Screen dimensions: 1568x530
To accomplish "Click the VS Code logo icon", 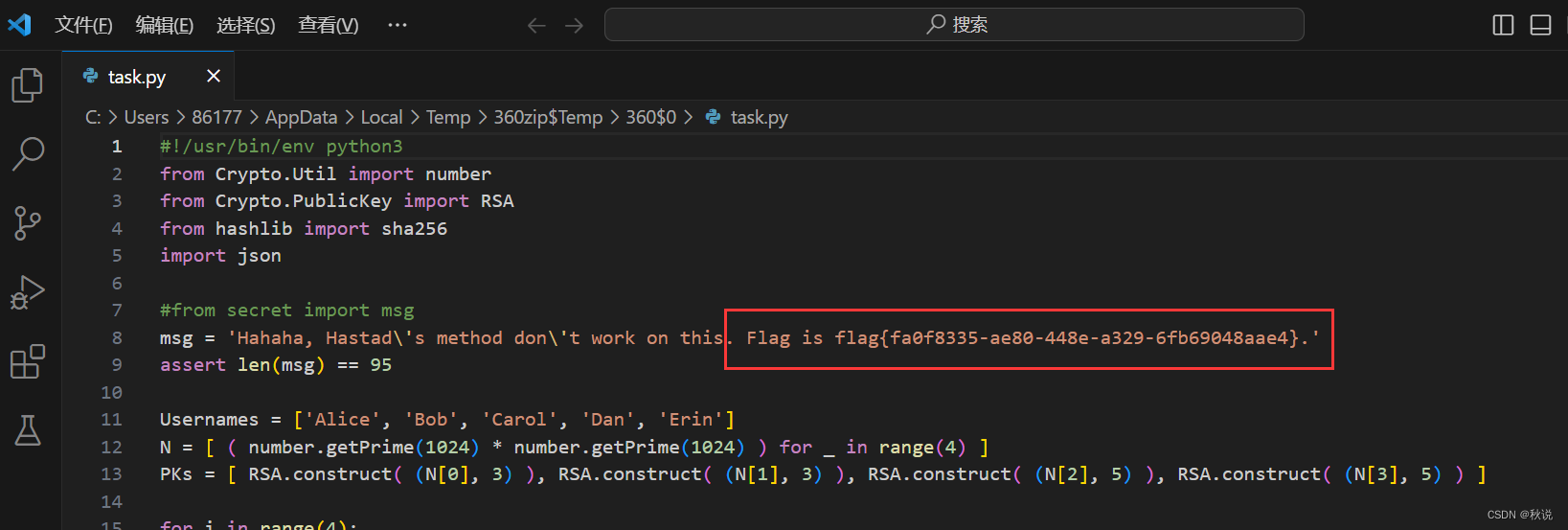I will tap(20, 25).
